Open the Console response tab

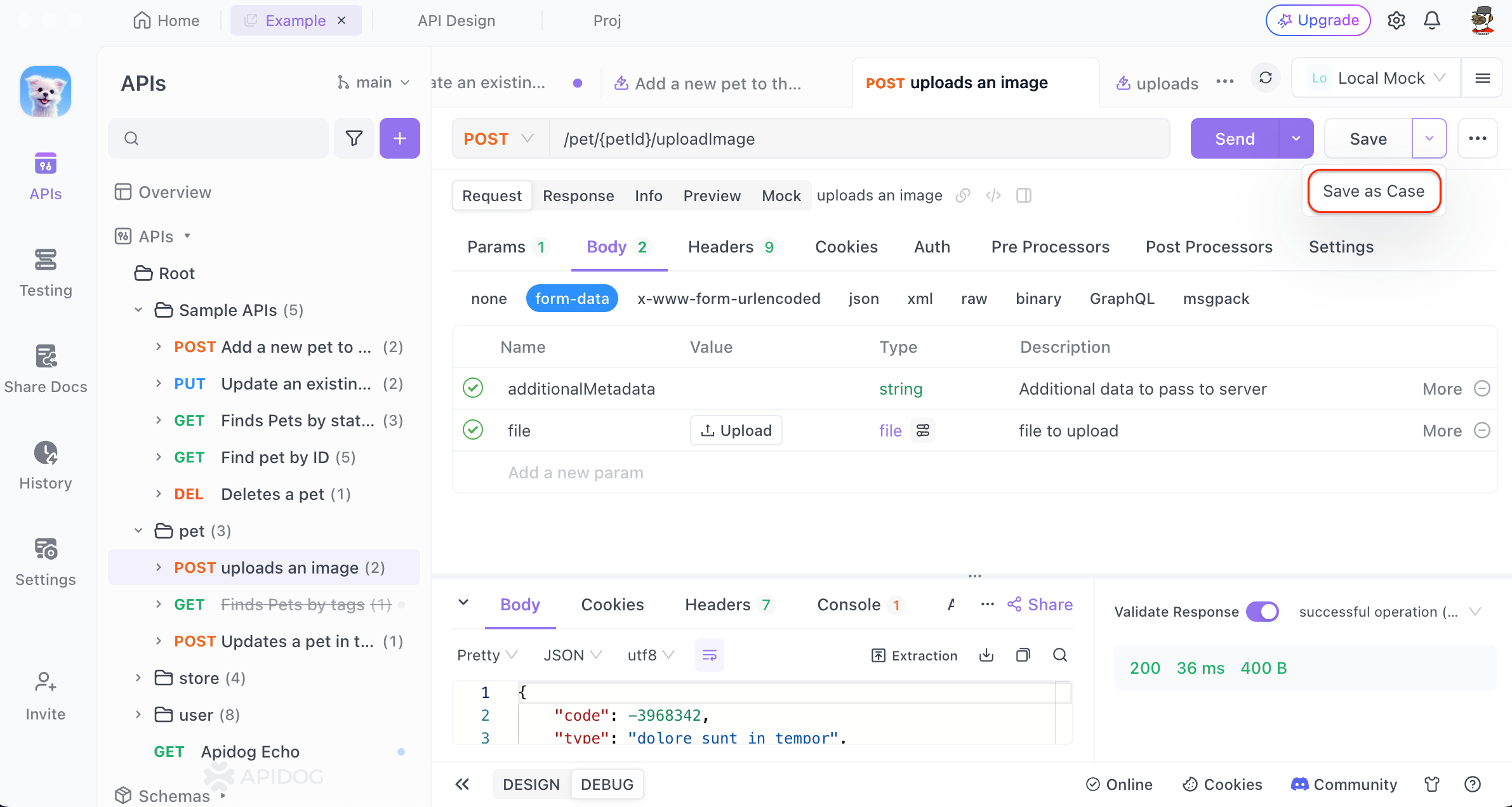pyautogui.click(x=859, y=605)
